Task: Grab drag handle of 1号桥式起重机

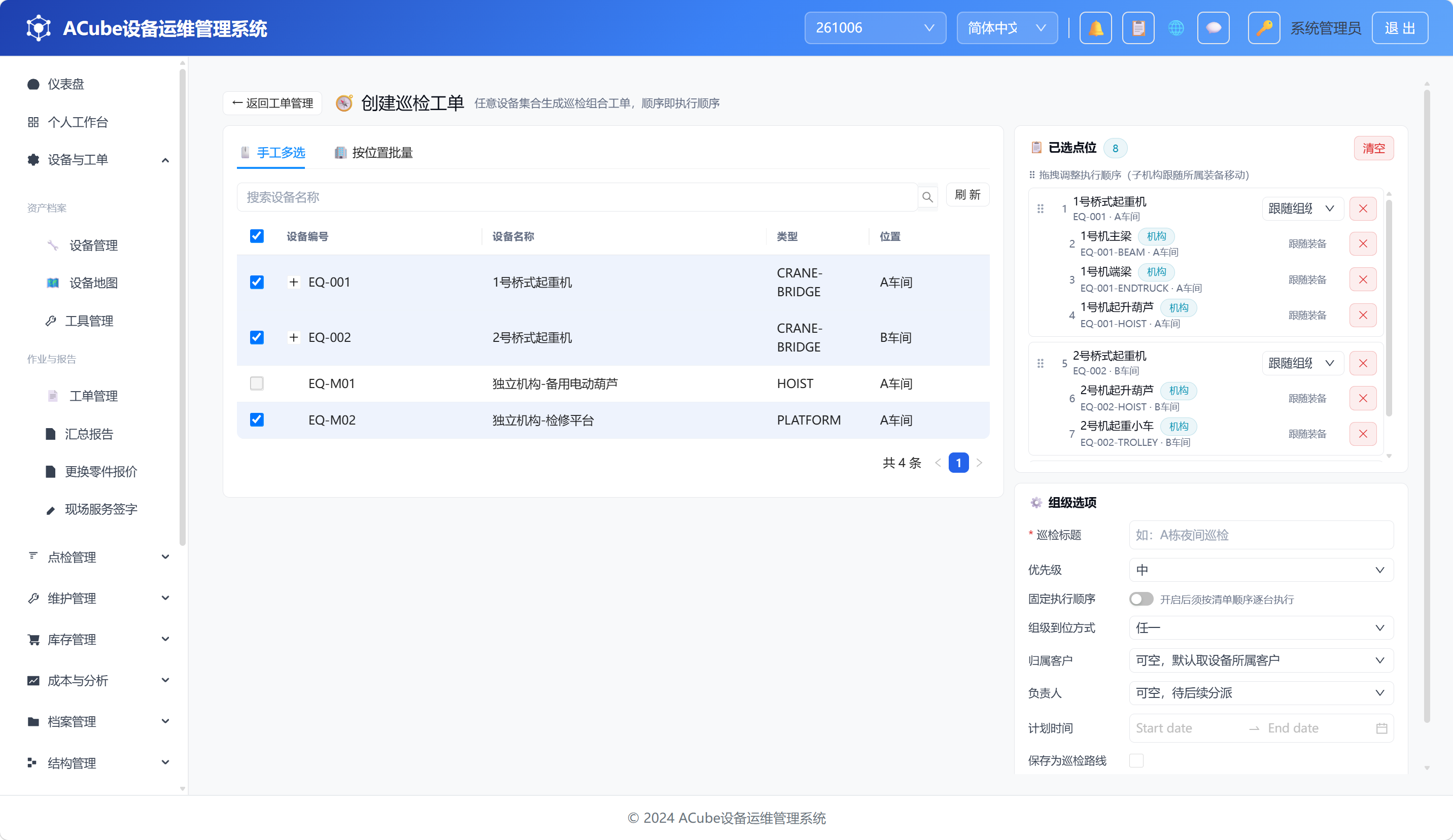Action: point(1040,208)
